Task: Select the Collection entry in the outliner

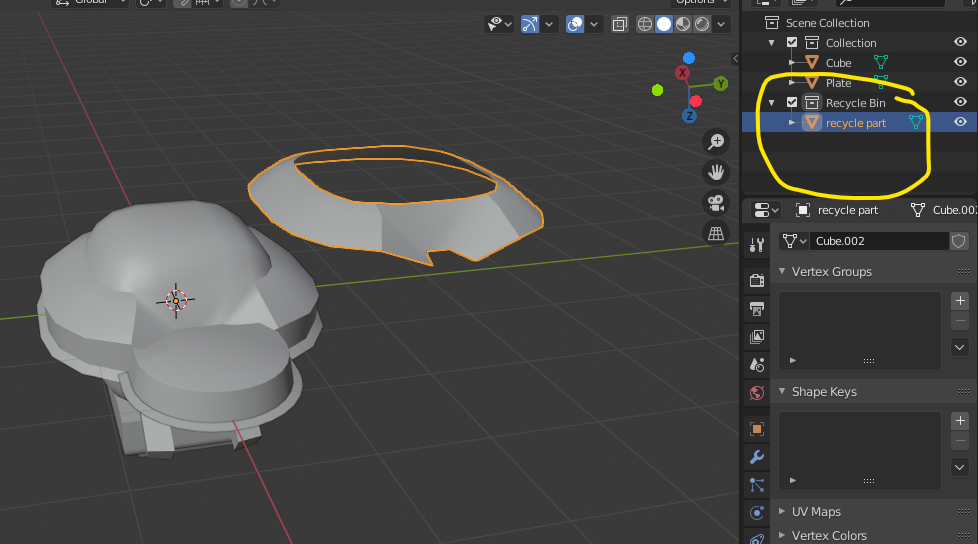Action: coord(851,43)
